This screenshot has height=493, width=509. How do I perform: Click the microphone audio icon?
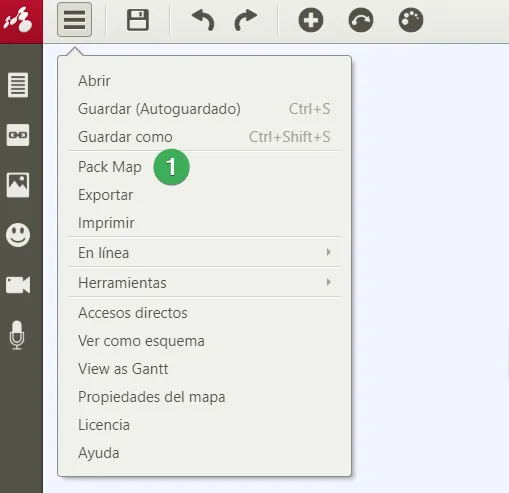(x=17, y=335)
